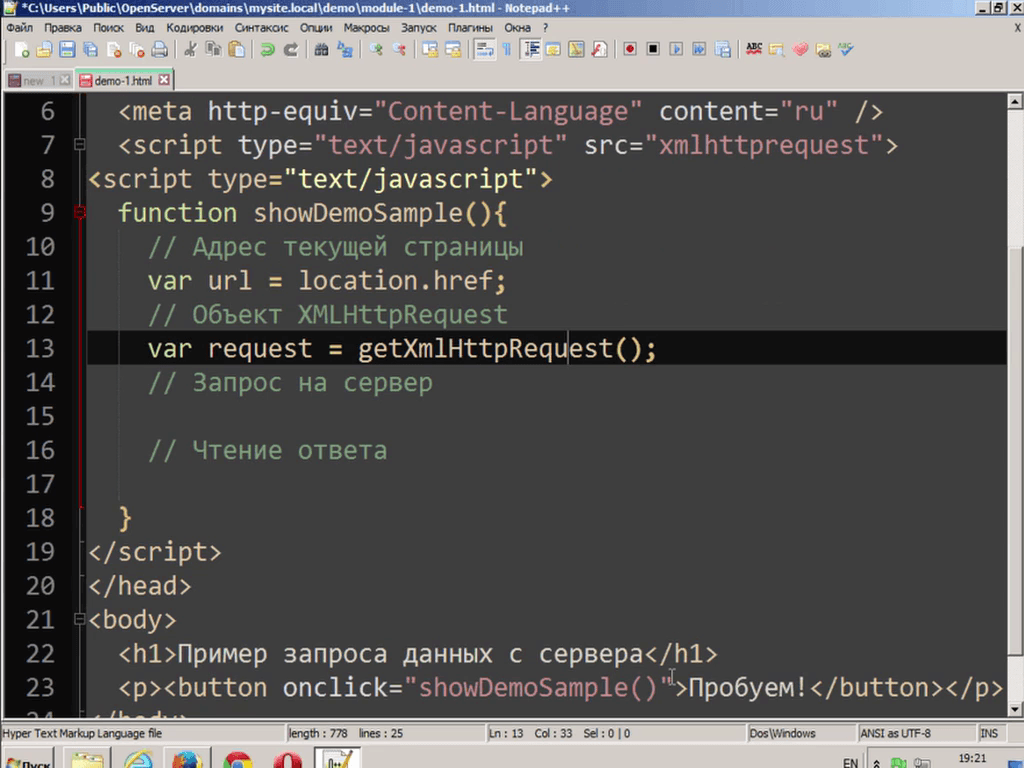
Task: Open the Макросы menu
Action: 366,28
